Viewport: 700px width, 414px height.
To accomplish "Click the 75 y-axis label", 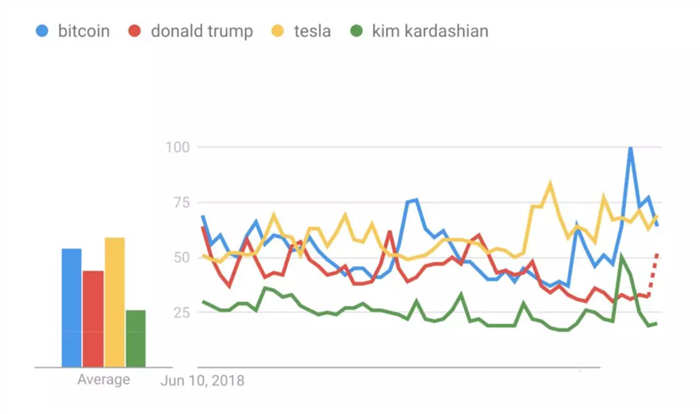I will (x=182, y=202).
